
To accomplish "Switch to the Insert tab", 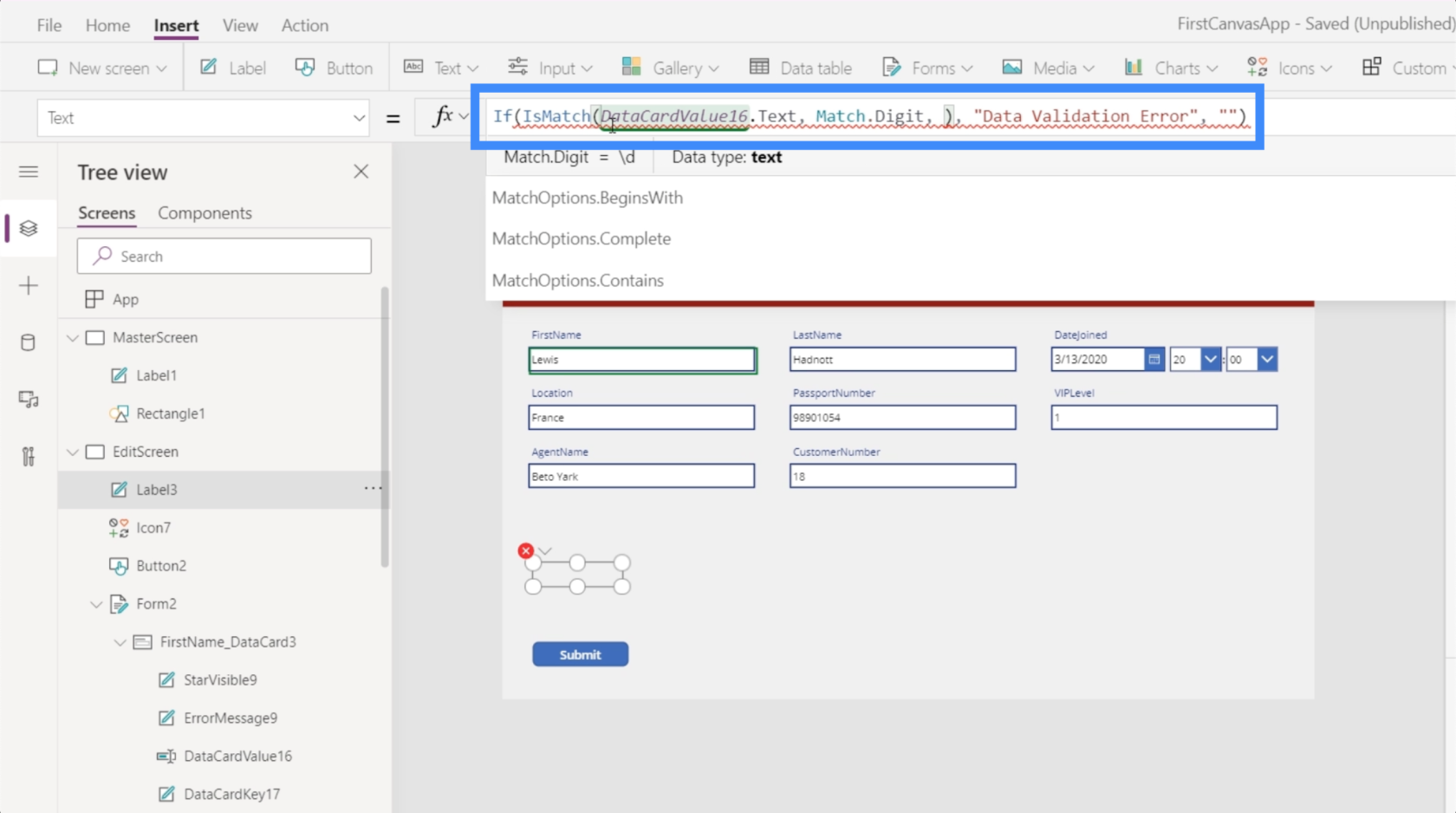I will click(176, 25).
